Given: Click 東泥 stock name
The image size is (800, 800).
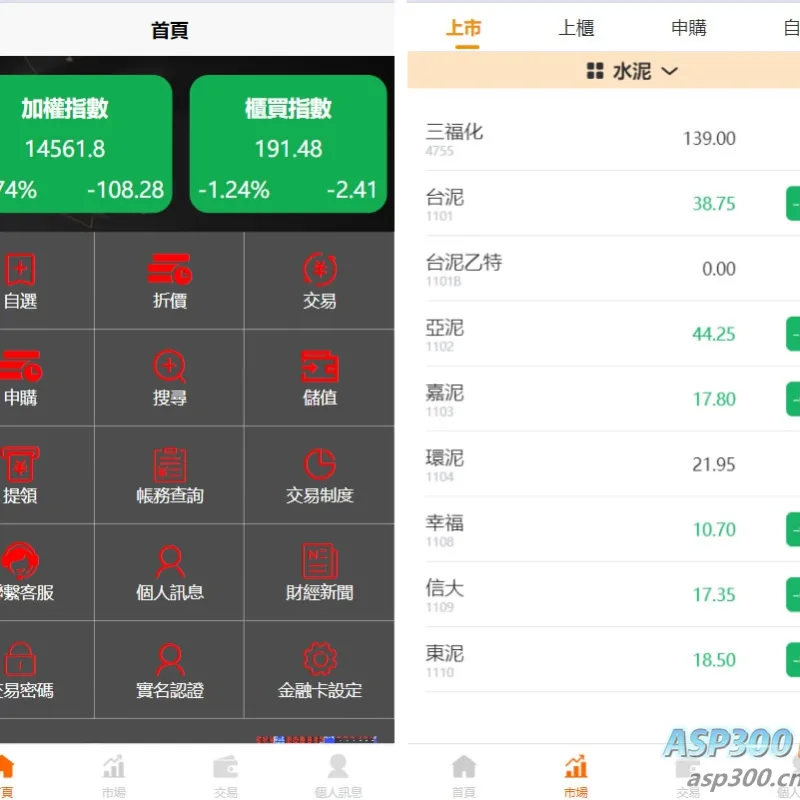Looking at the screenshot, I should (x=444, y=654).
